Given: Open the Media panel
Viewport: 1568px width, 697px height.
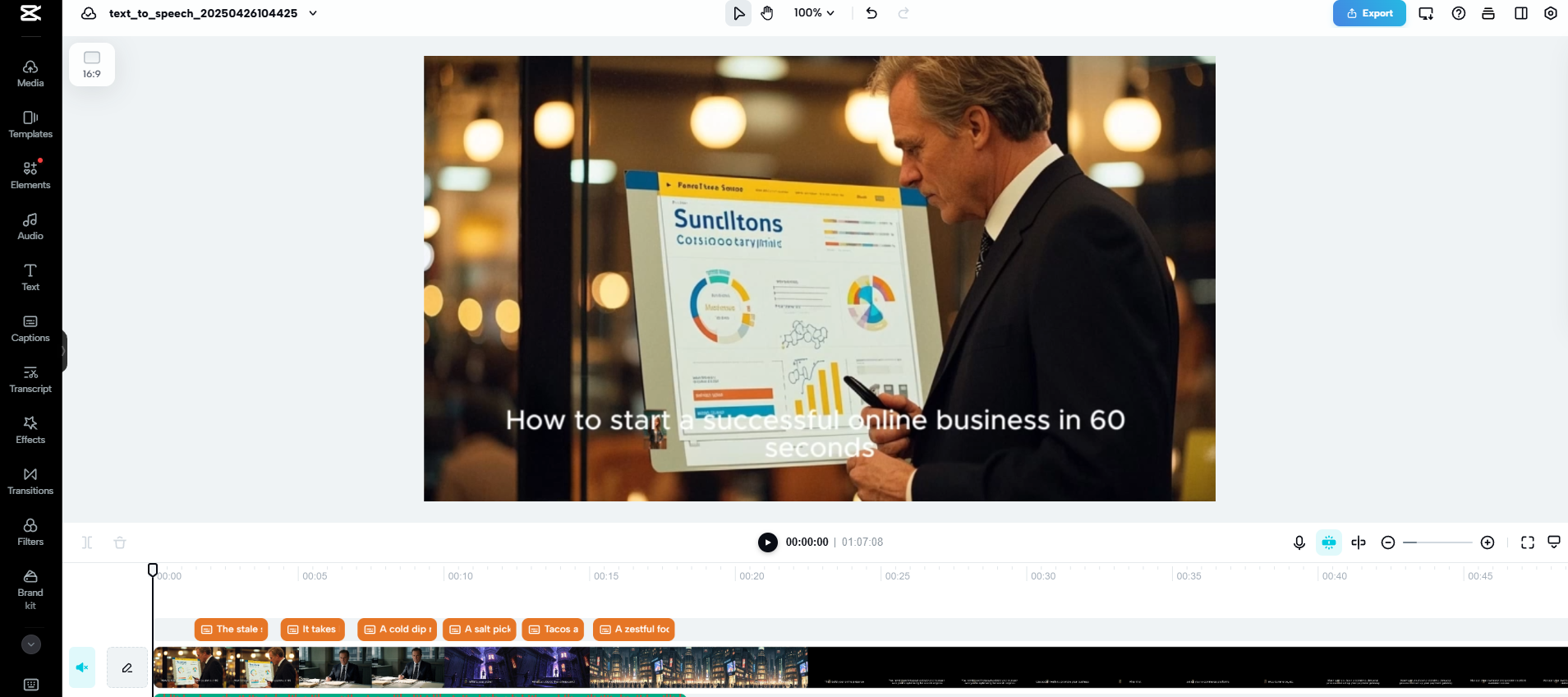Looking at the screenshot, I should tap(30, 73).
